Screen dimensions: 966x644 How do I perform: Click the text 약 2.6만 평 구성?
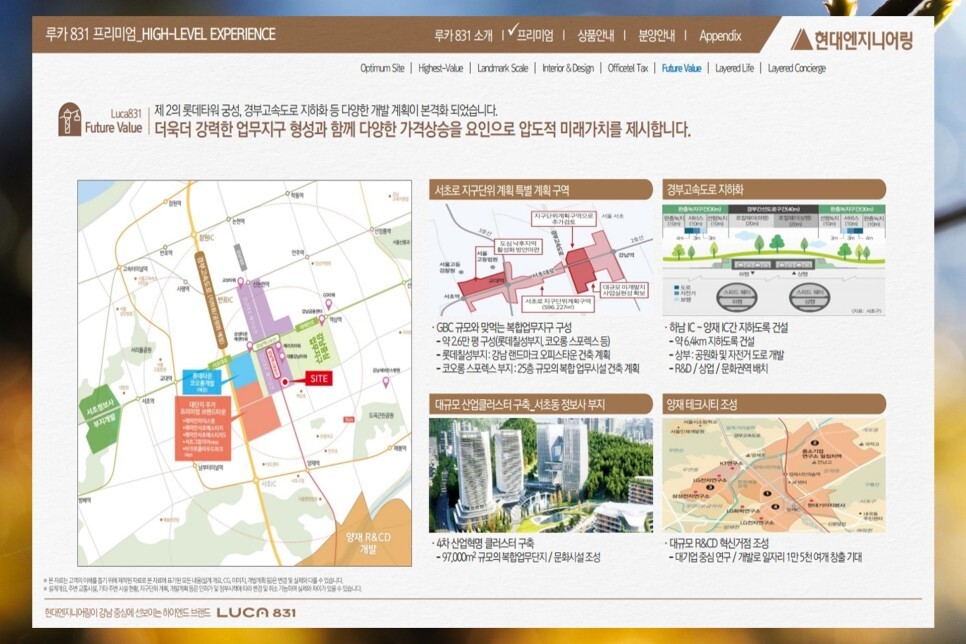pyautogui.click(x=523, y=341)
